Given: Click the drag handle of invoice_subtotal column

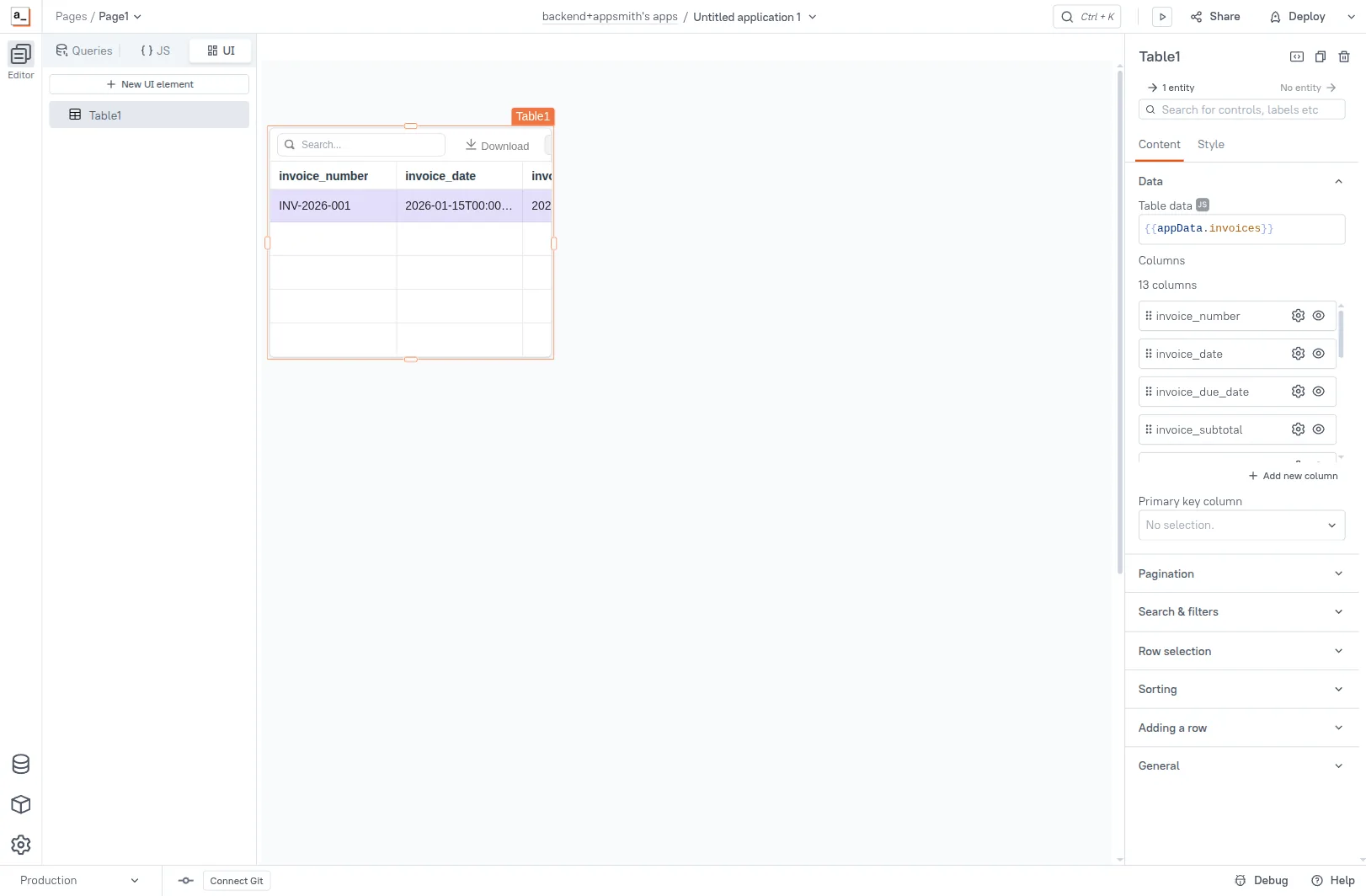Looking at the screenshot, I should 1149,429.
